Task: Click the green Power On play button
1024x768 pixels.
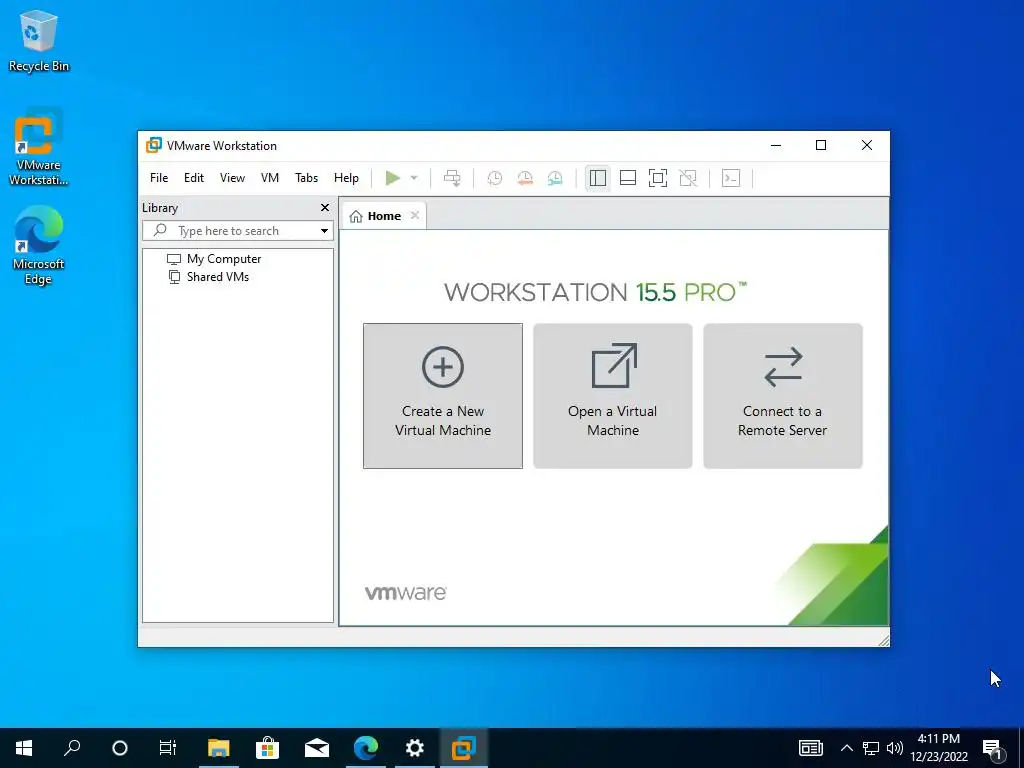Action: [392, 178]
